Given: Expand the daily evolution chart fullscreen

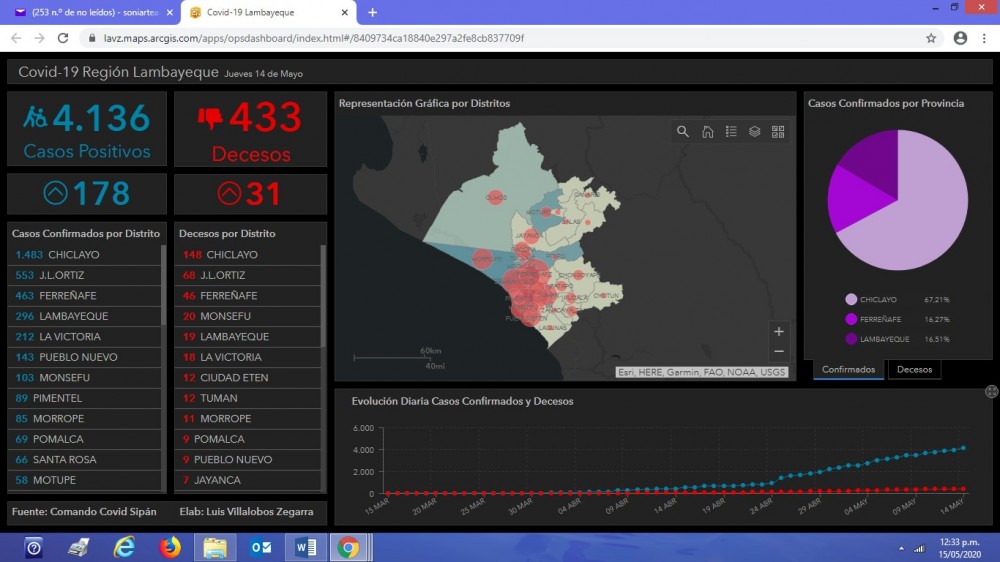Looking at the screenshot, I should point(991,391).
